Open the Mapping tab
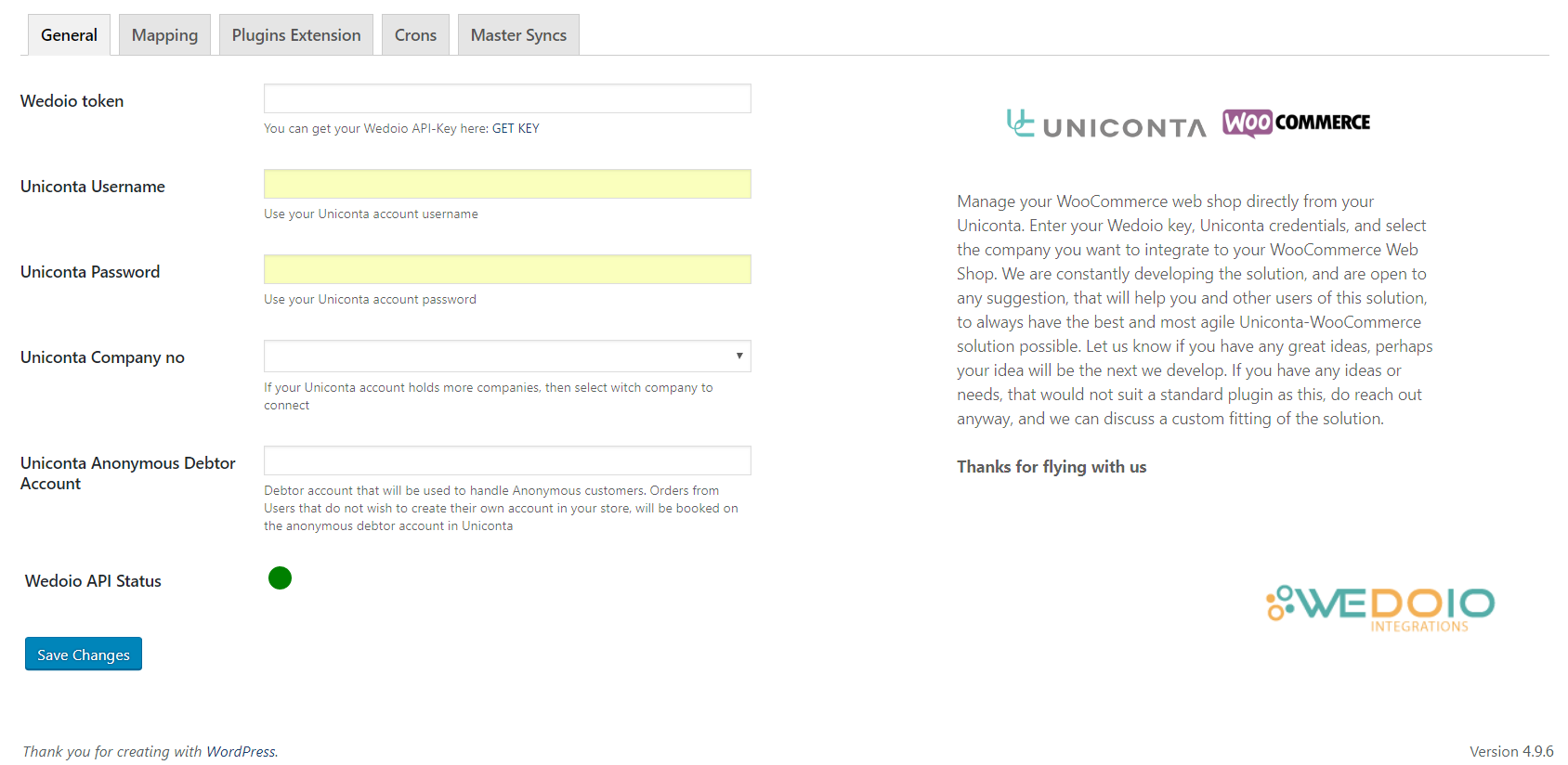This screenshot has width=1568, height=765. point(164,35)
